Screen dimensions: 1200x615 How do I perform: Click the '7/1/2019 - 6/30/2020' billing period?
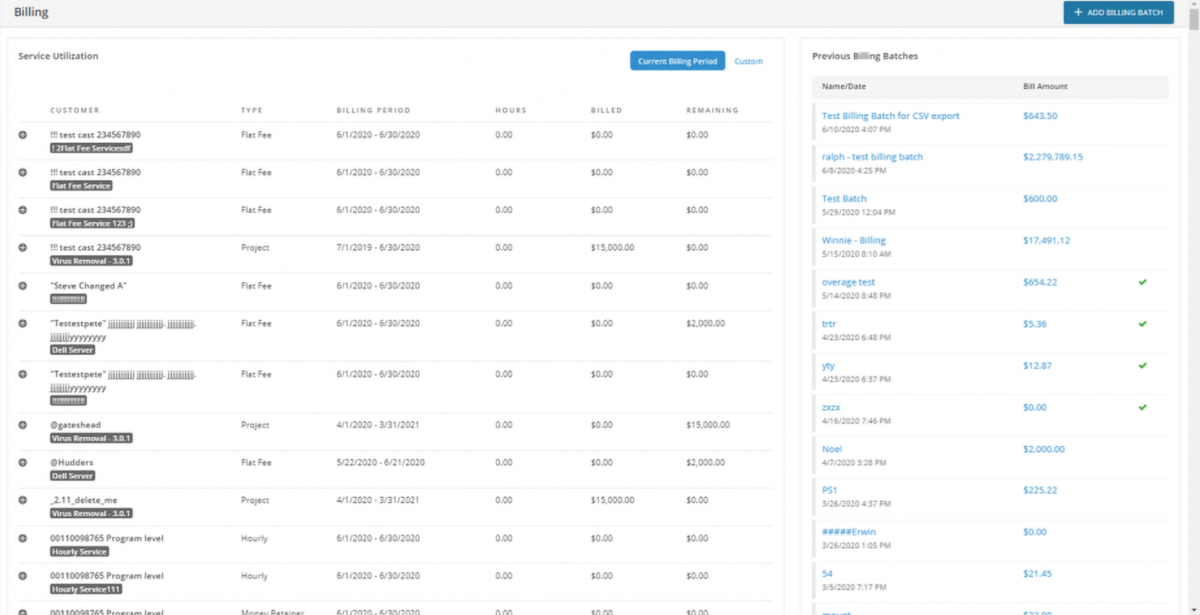(x=378, y=248)
